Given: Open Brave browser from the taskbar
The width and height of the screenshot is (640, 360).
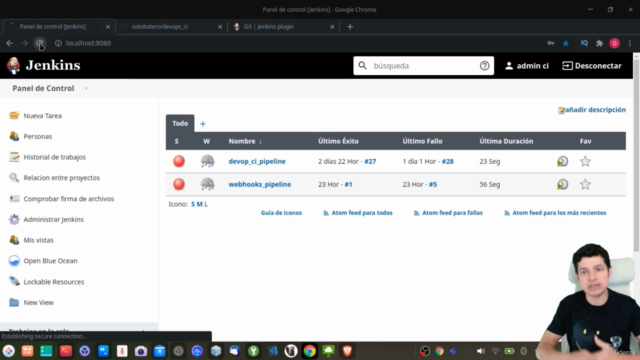Looking at the screenshot, I should (x=347, y=351).
